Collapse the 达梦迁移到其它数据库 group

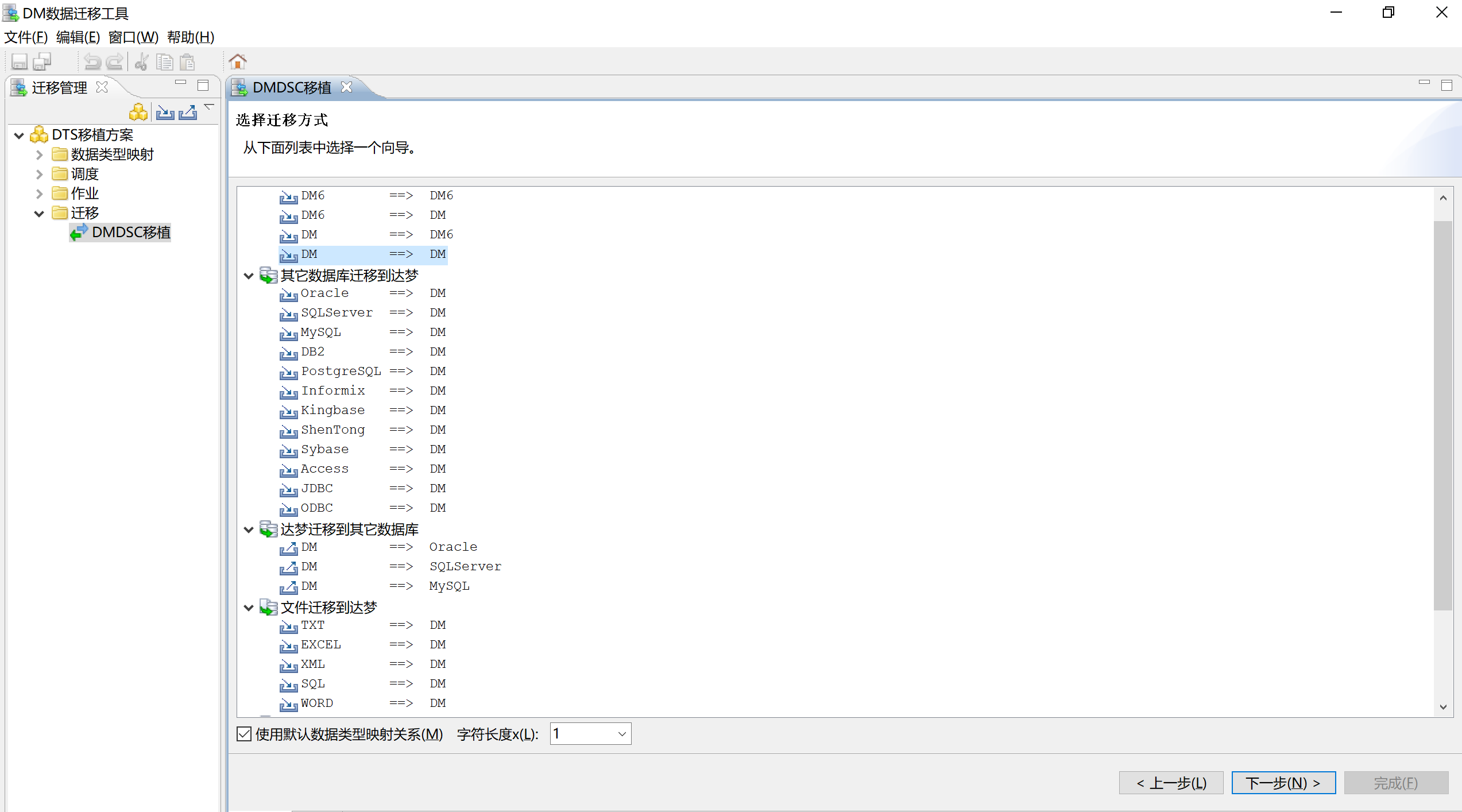pyautogui.click(x=249, y=530)
